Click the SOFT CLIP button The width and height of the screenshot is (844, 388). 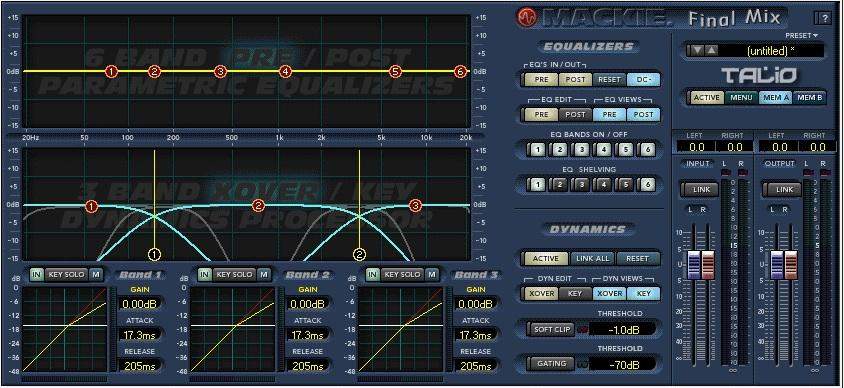tap(551, 329)
